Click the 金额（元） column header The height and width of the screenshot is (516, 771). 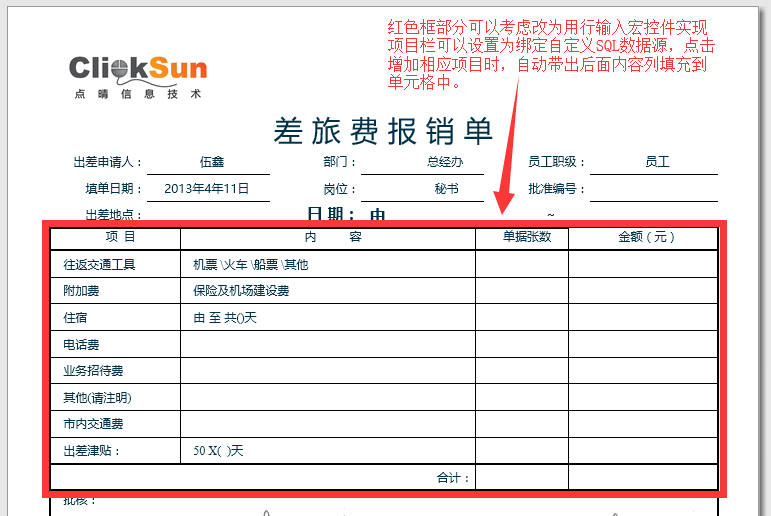pos(643,237)
